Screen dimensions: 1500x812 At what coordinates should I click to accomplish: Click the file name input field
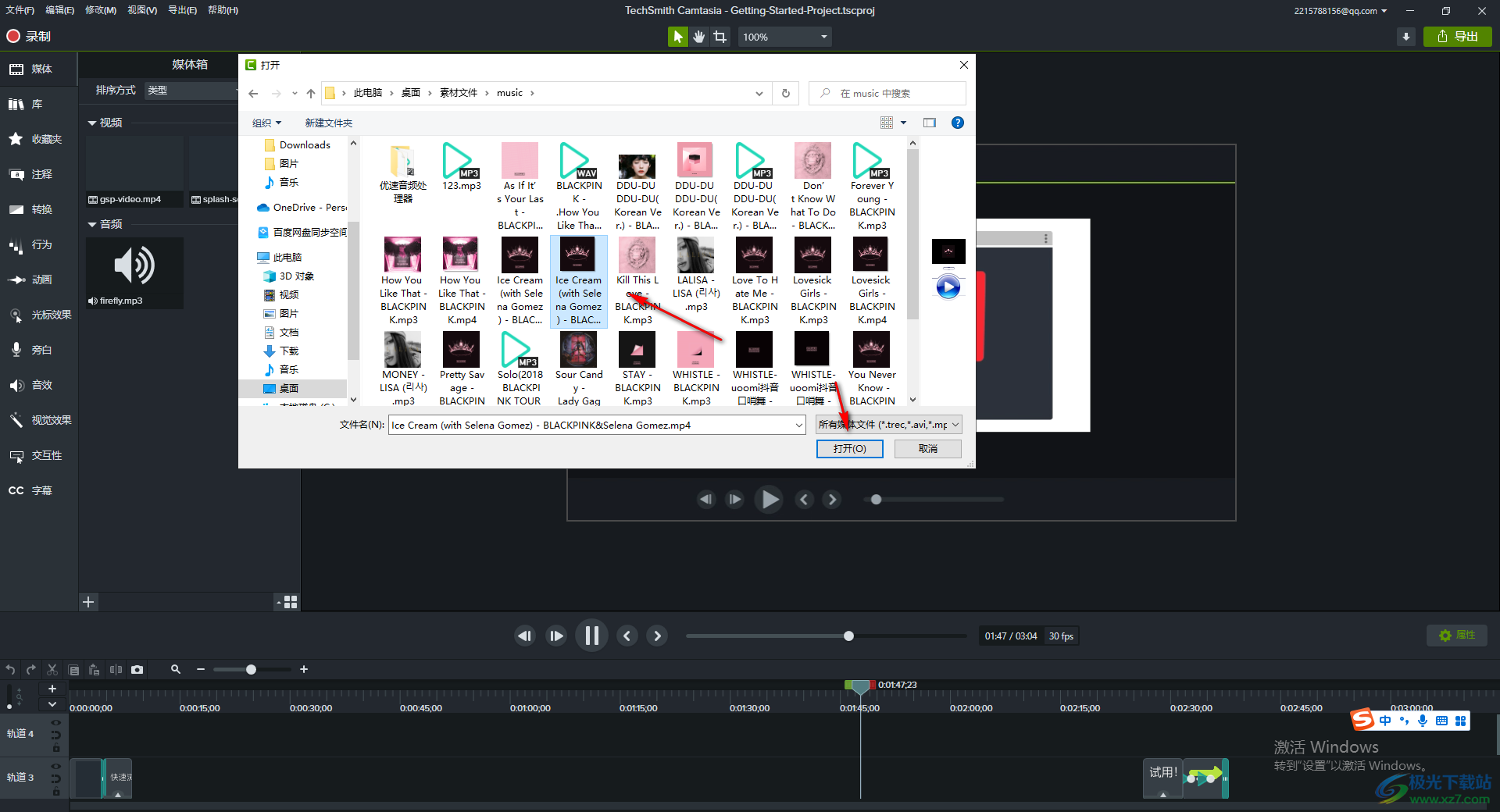point(597,425)
